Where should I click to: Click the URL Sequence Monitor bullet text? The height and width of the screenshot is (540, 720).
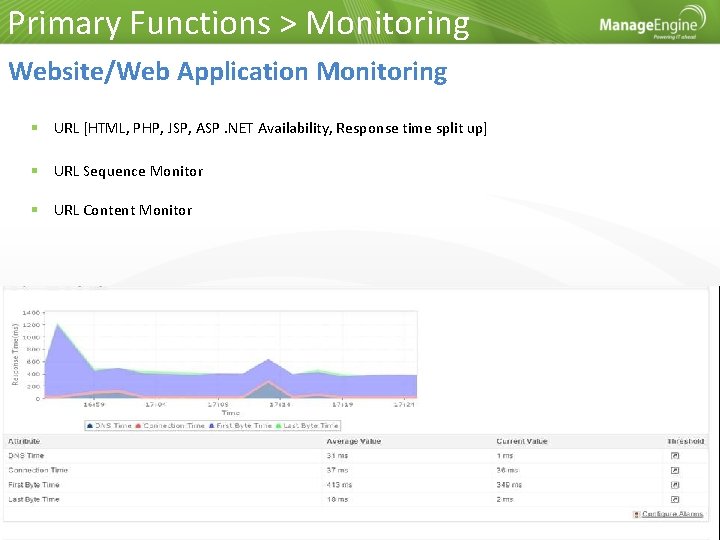pyautogui.click(x=128, y=171)
